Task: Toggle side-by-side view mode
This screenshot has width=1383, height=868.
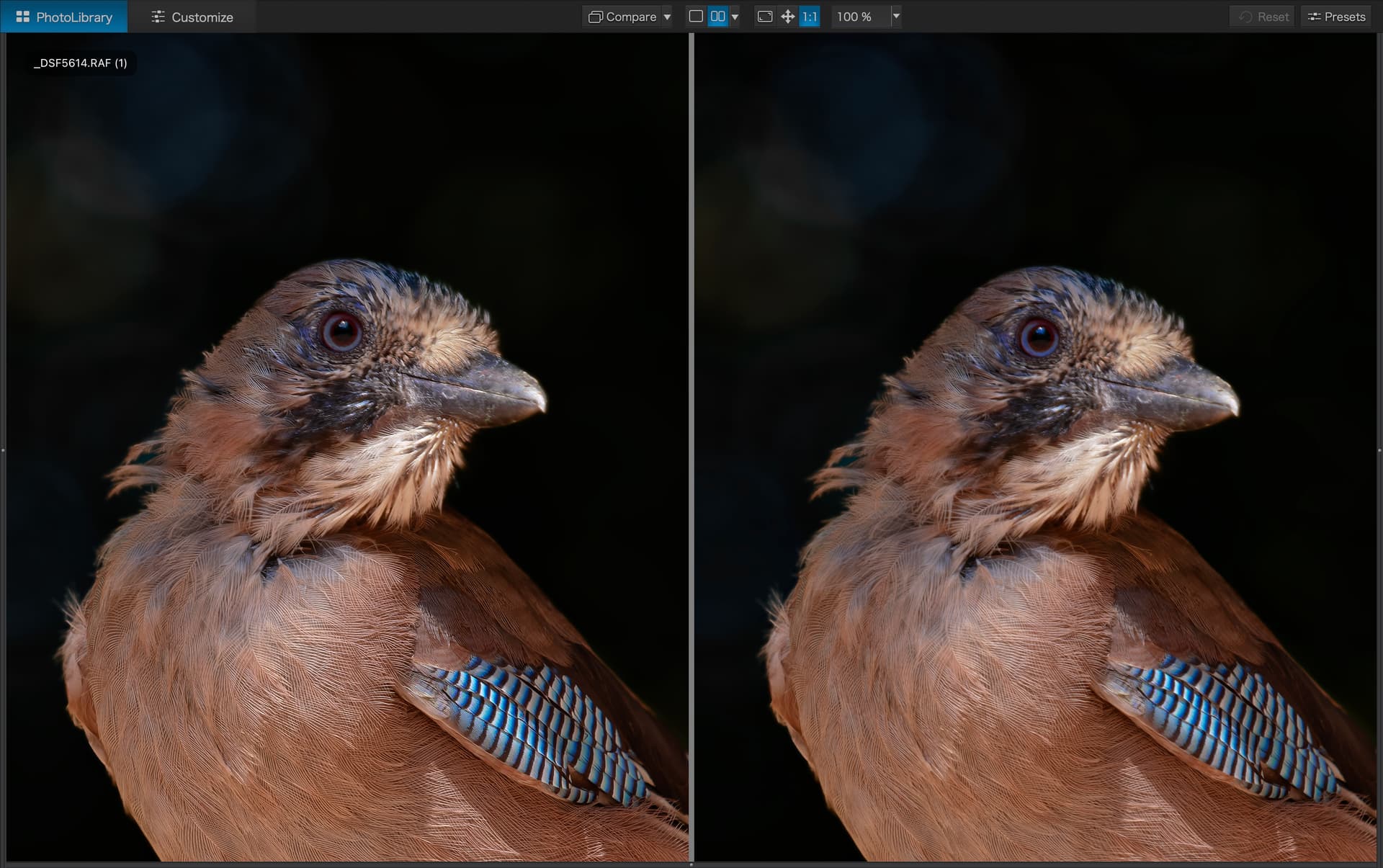Action: tap(717, 16)
